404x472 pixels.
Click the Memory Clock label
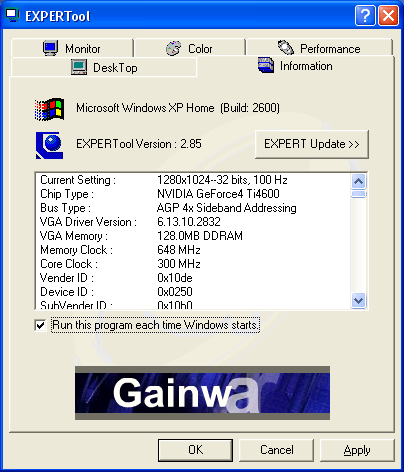[x=76, y=250]
